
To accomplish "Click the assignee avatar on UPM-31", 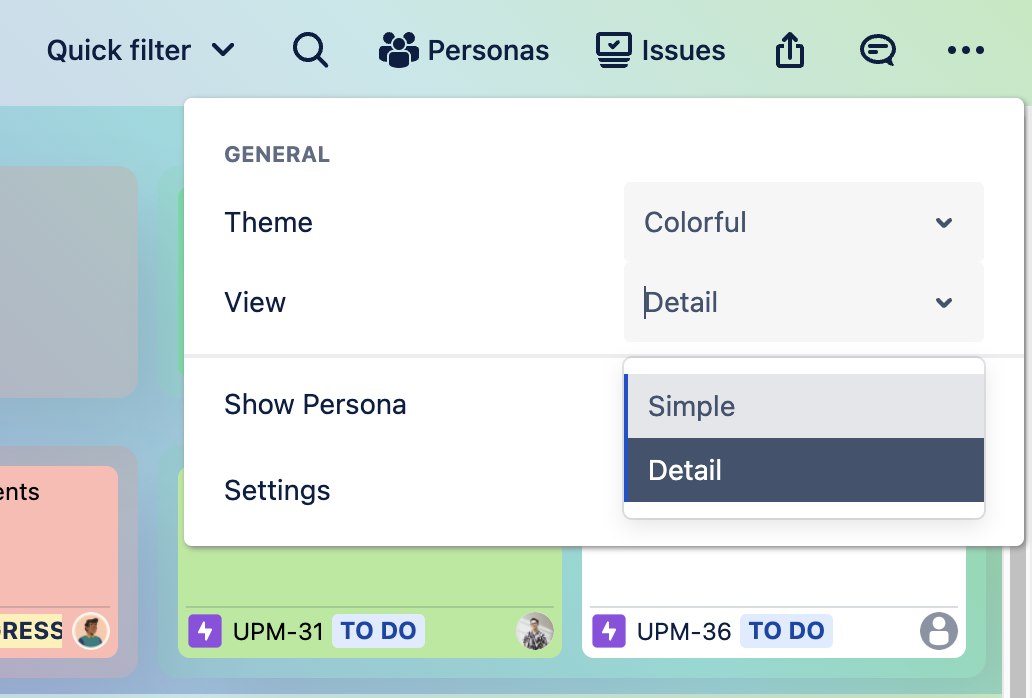I will pyautogui.click(x=534, y=631).
